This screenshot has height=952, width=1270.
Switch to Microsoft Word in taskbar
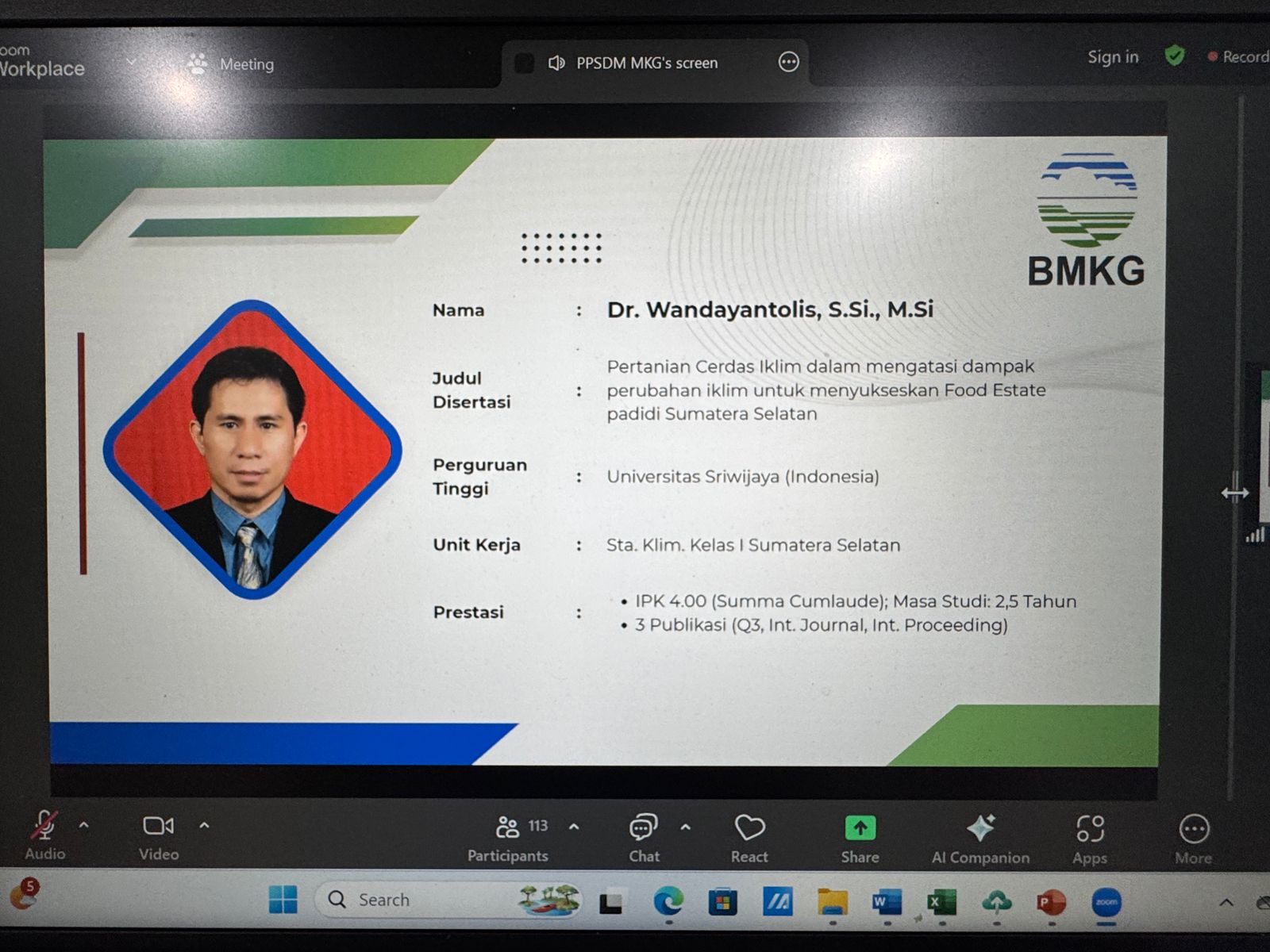[887, 902]
